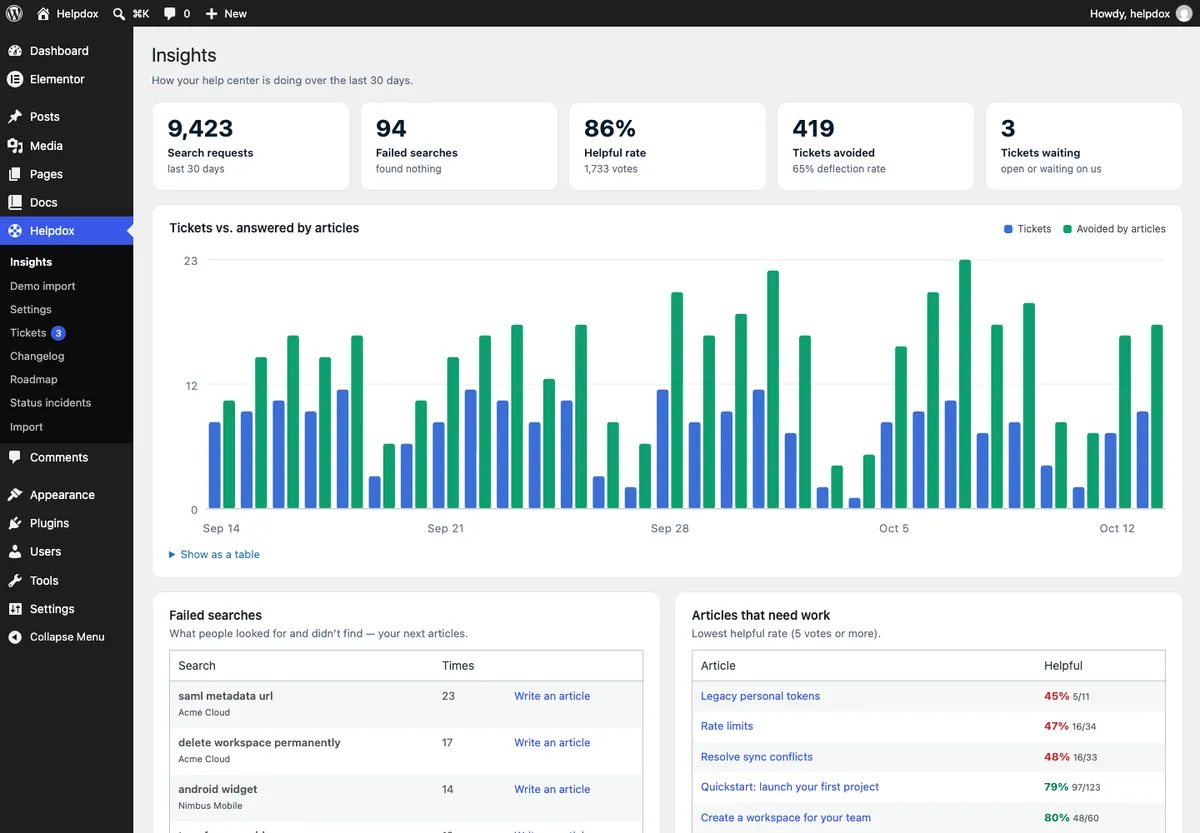1200x833 pixels.
Task: Click the 47% helpful rate value
Action: [1056, 726]
